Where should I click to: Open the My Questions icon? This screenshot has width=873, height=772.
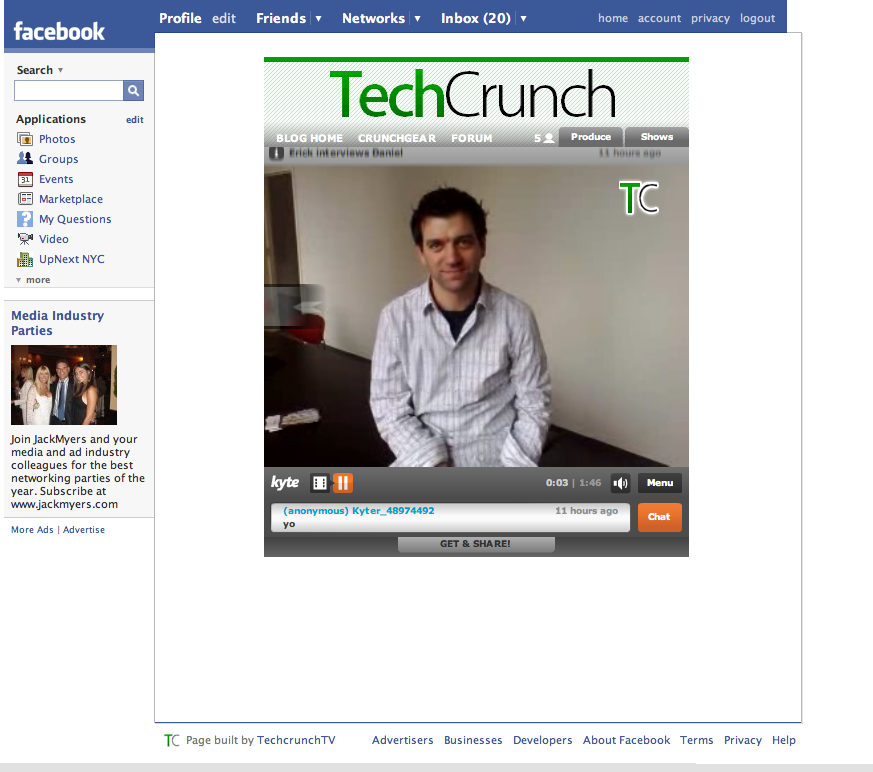[25, 219]
